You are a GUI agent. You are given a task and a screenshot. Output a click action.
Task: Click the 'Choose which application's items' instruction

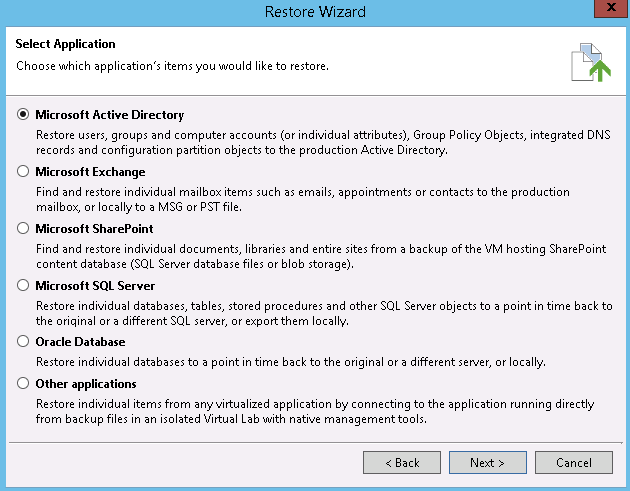[x=172, y=66]
